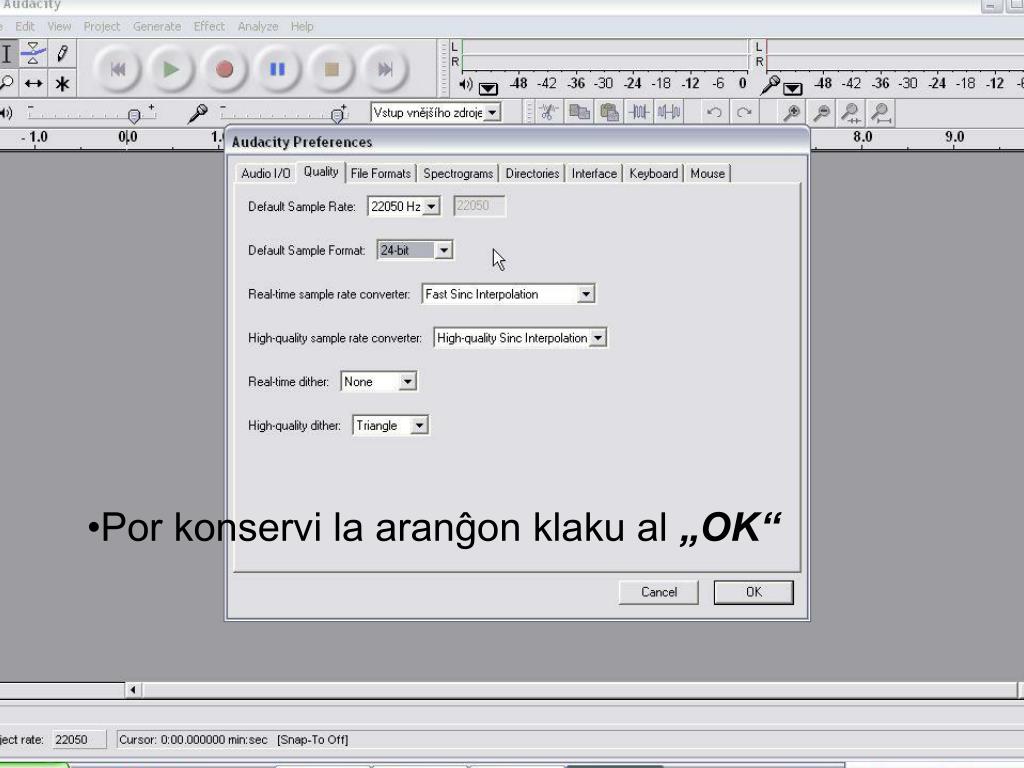This screenshot has width=1024, height=768.
Task: Open the Project menu
Action: click(x=102, y=26)
